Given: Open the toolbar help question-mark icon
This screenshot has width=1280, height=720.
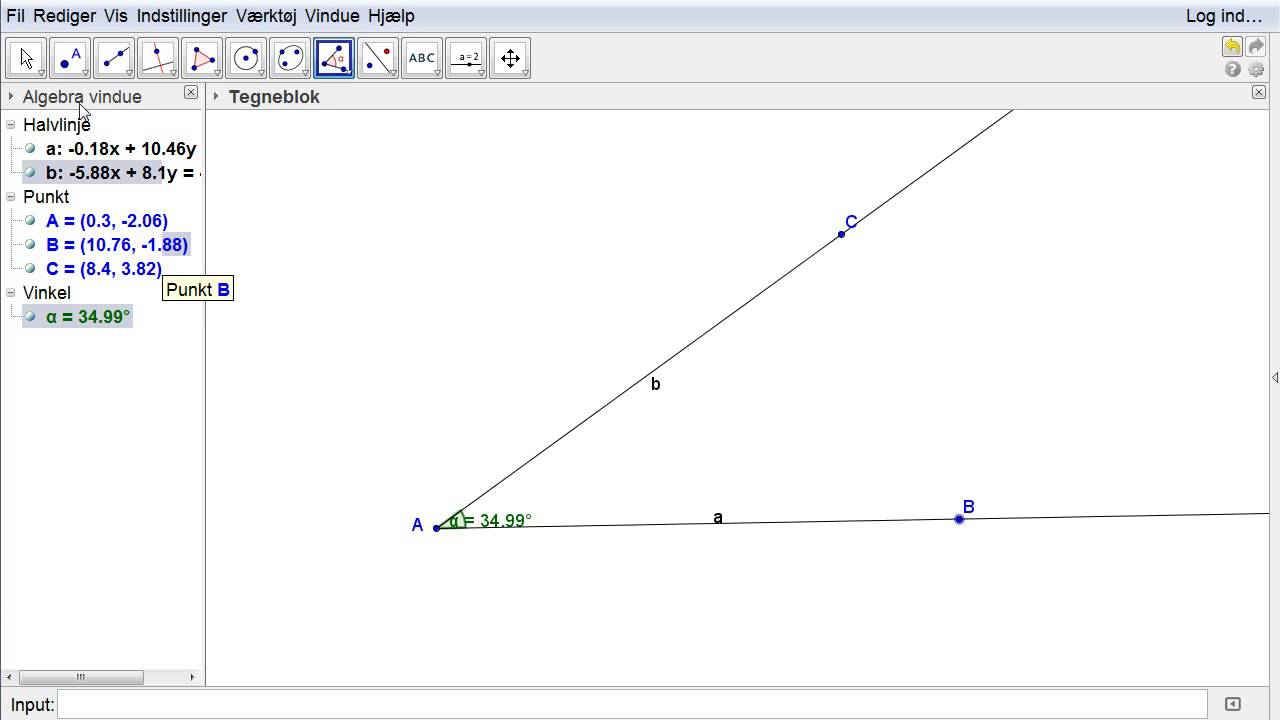Looking at the screenshot, I should (x=1233, y=69).
